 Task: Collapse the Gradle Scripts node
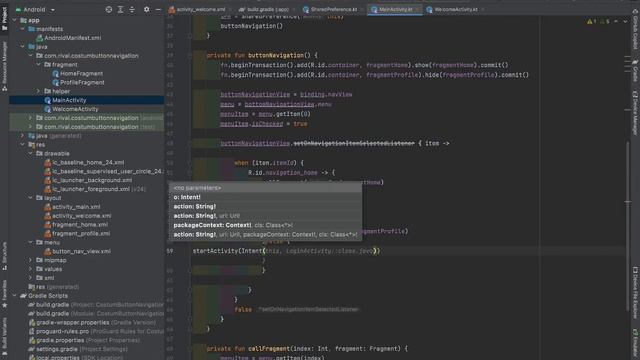click(15, 296)
